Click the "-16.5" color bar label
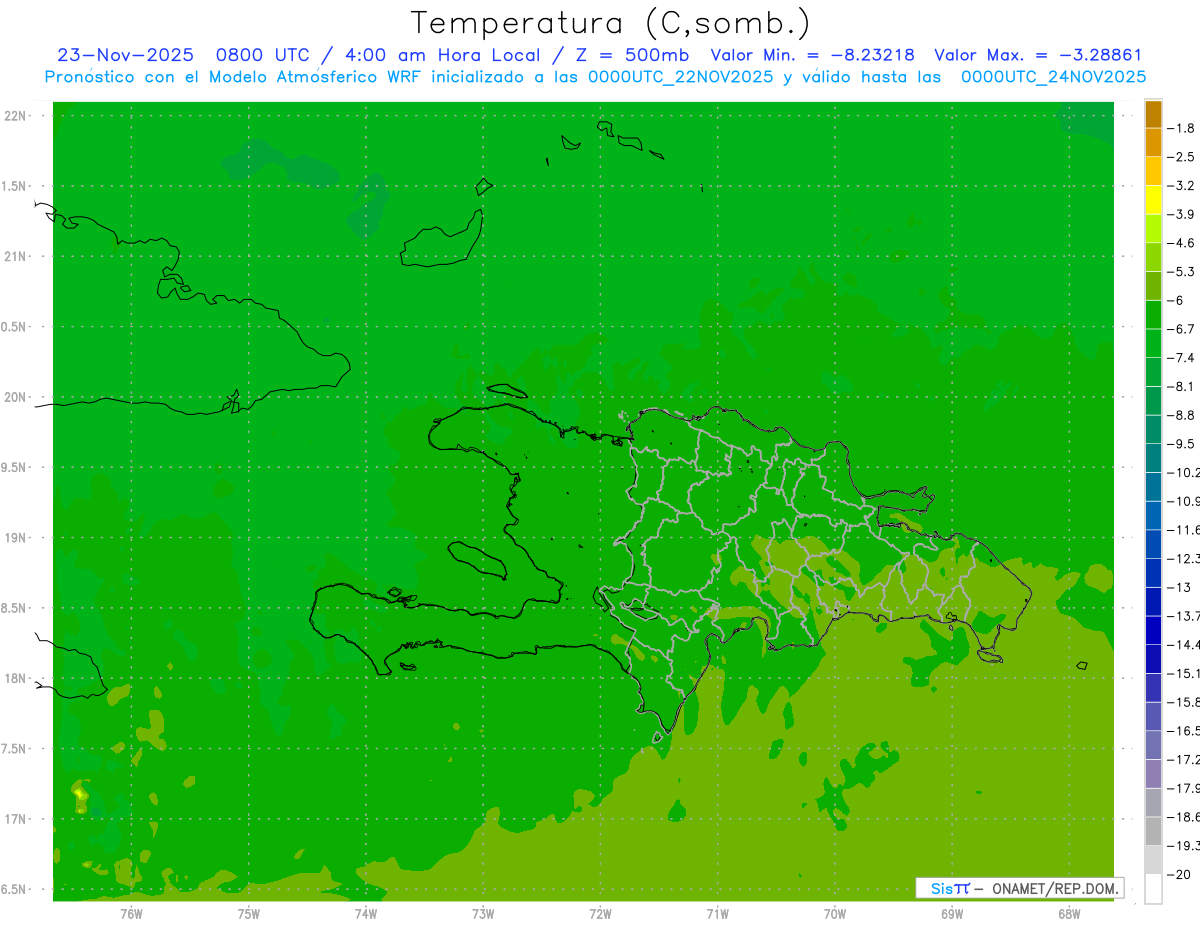This screenshot has width=1200, height=927. click(x=1183, y=732)
